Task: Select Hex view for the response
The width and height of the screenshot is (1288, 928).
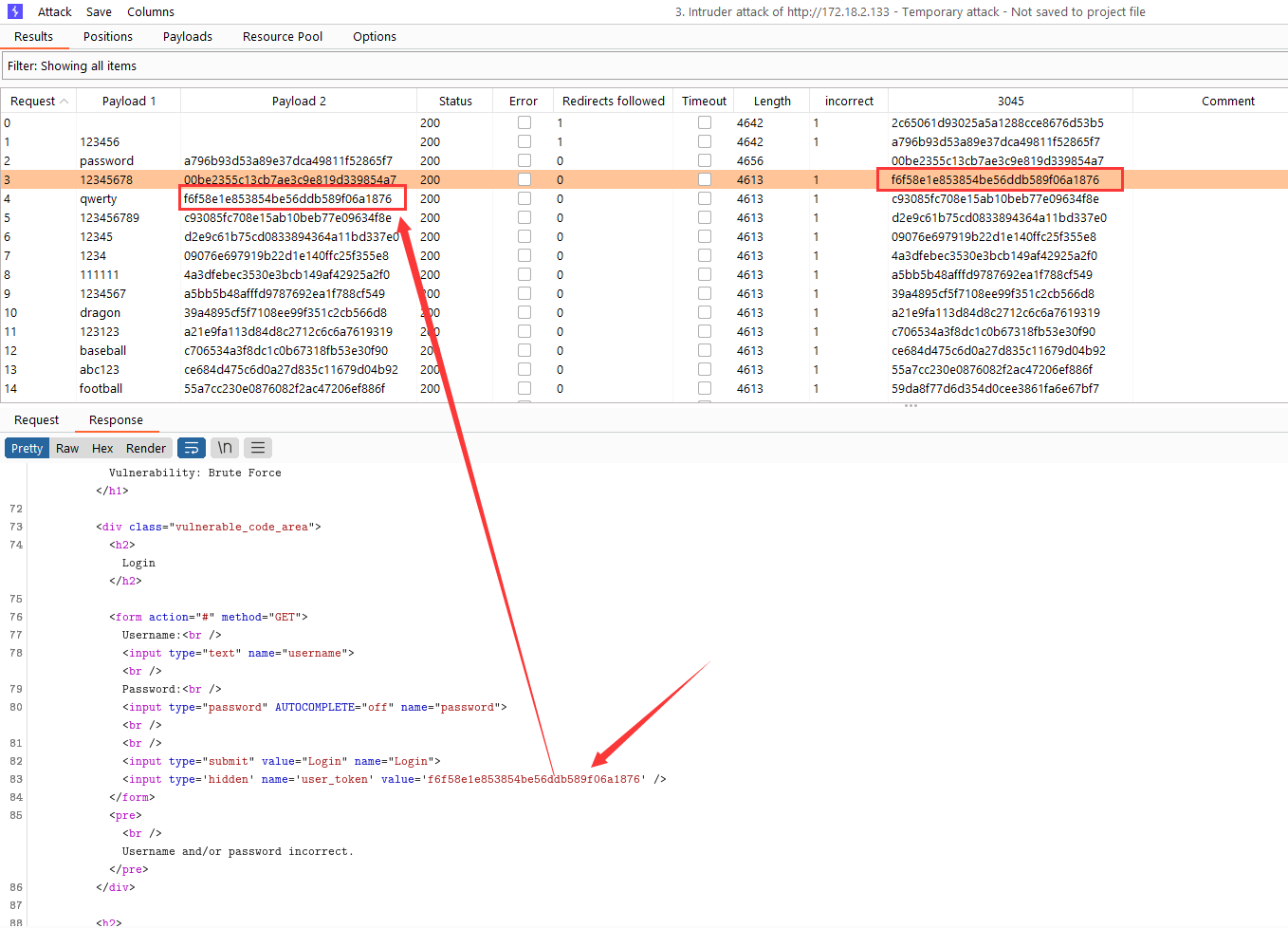Action: 102,448
